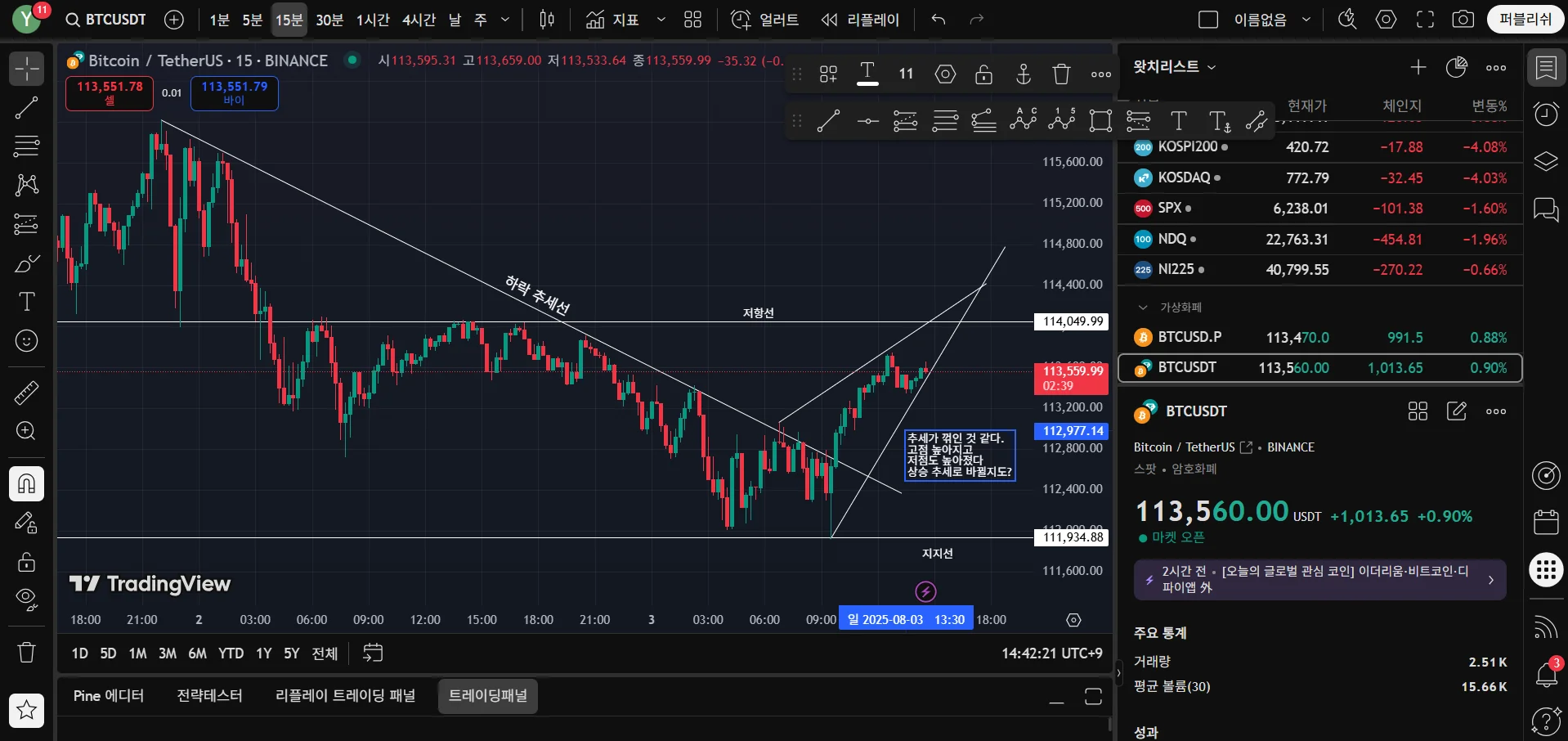Open the 지표 indicators menu

(613, 20)
